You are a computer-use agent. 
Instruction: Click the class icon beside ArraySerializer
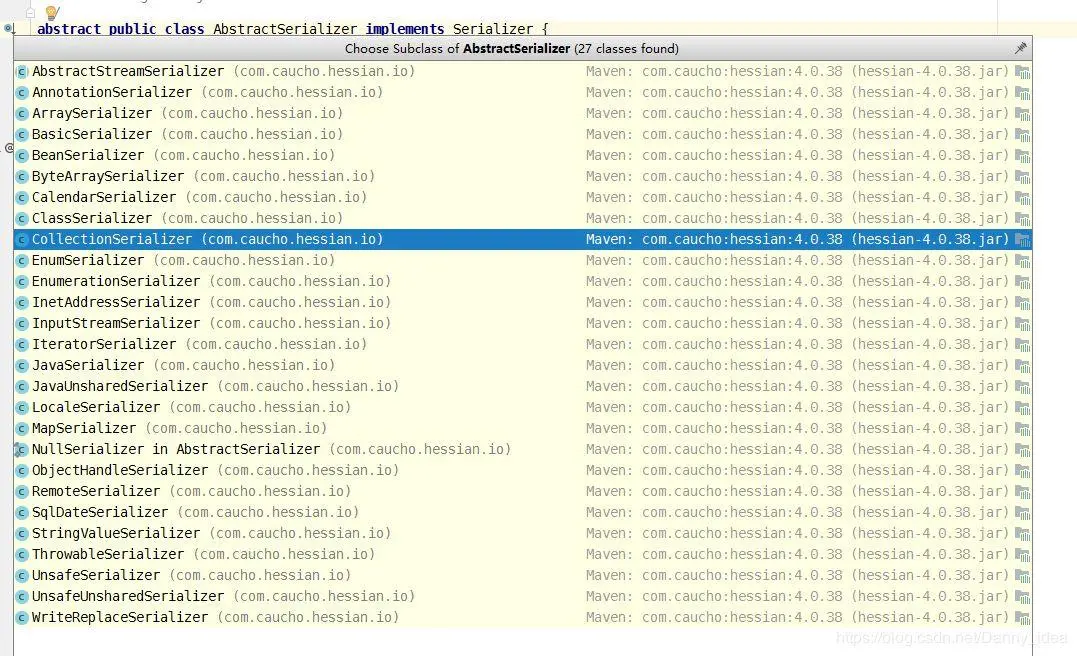click(x=22, y=113)
